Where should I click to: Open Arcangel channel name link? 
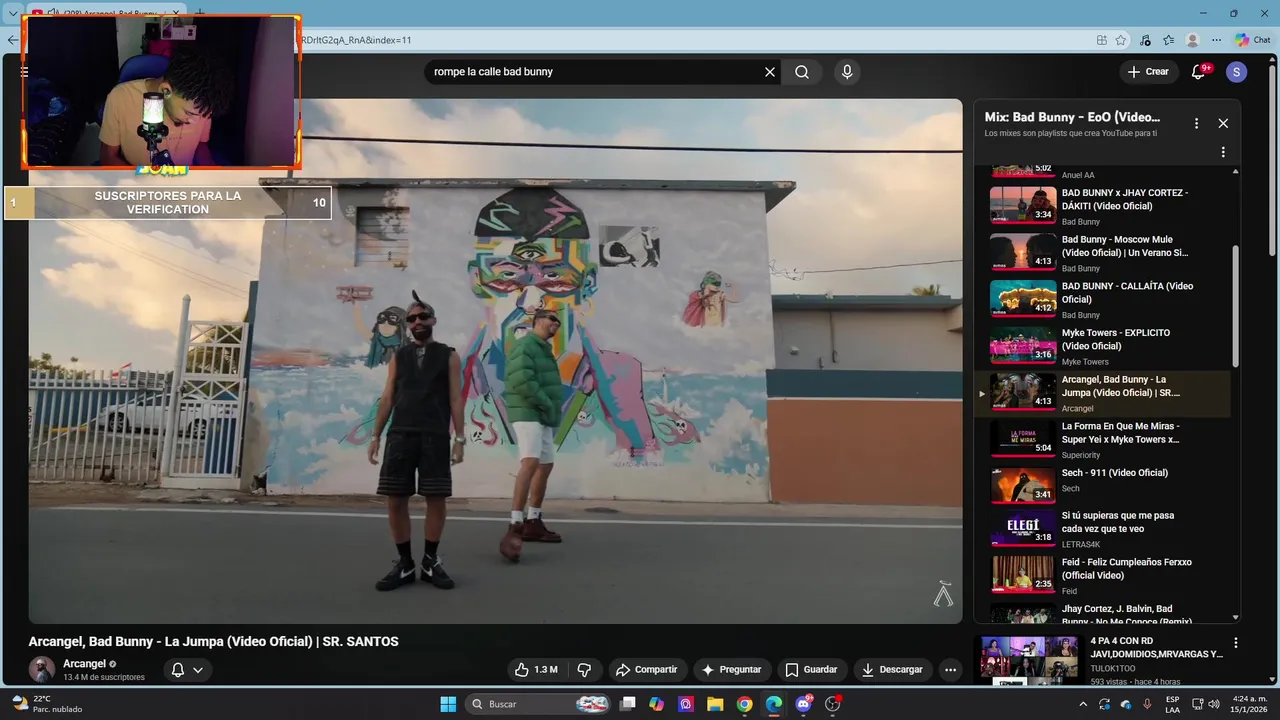[x=84, y=664]
